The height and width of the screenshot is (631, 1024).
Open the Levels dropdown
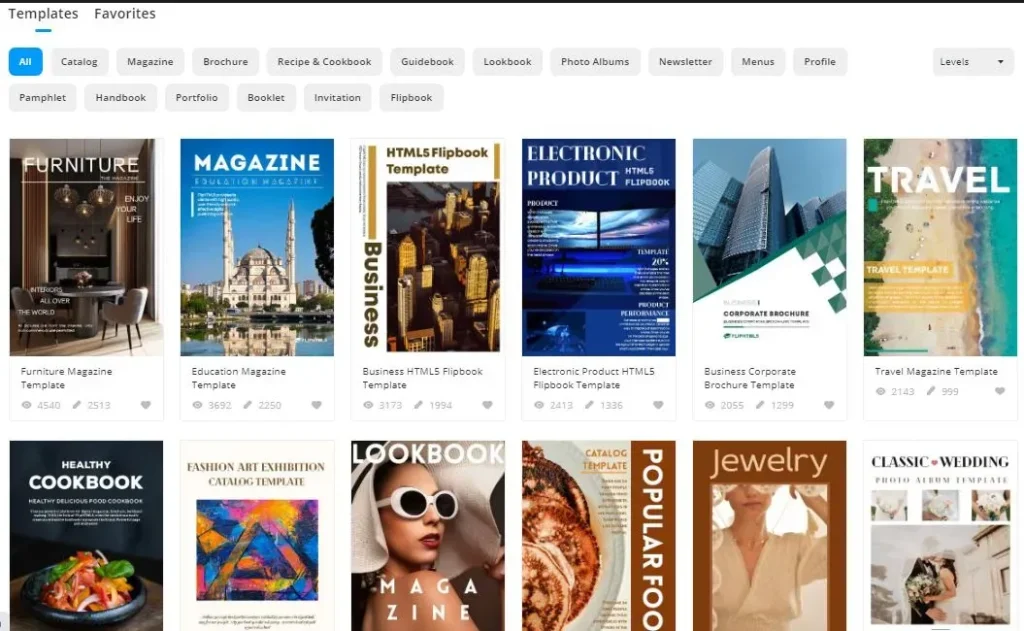tap(972, 62)
